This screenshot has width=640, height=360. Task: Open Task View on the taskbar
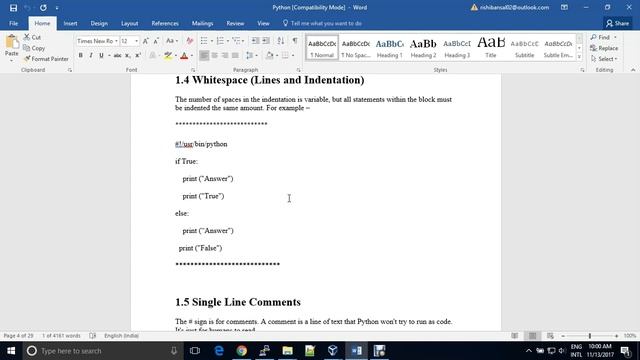coord(195,351)
